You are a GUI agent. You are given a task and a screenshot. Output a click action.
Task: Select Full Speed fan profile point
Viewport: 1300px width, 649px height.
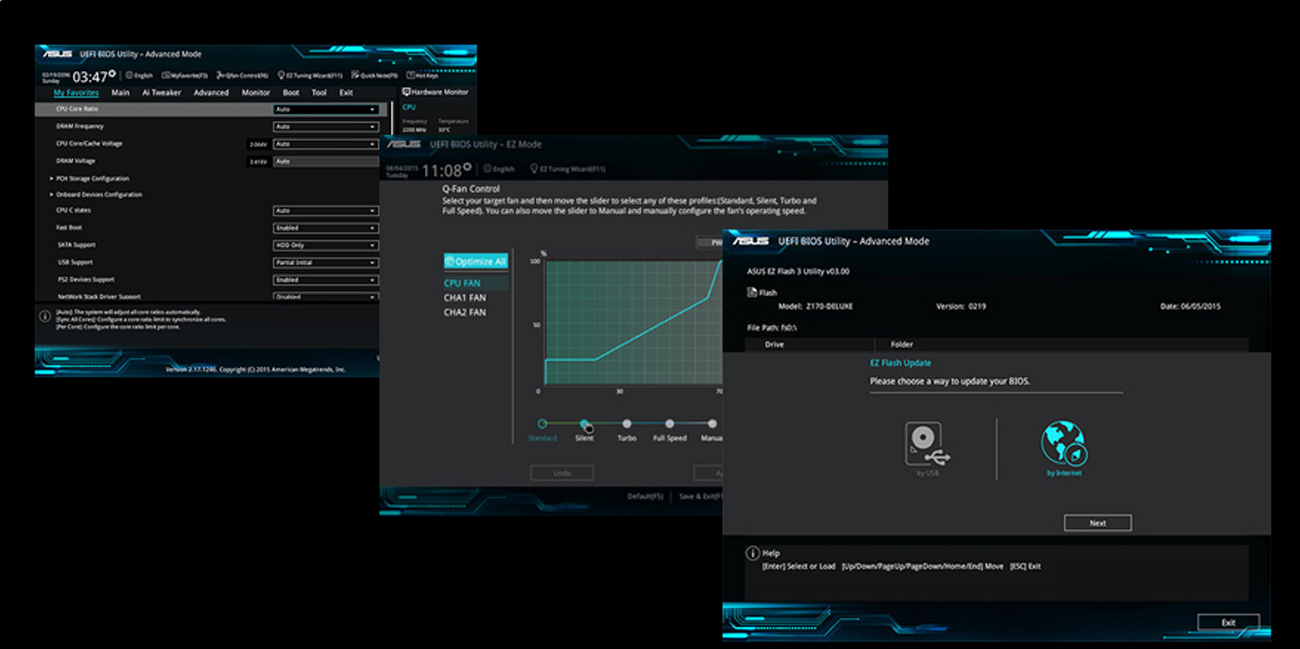[669, 424]
